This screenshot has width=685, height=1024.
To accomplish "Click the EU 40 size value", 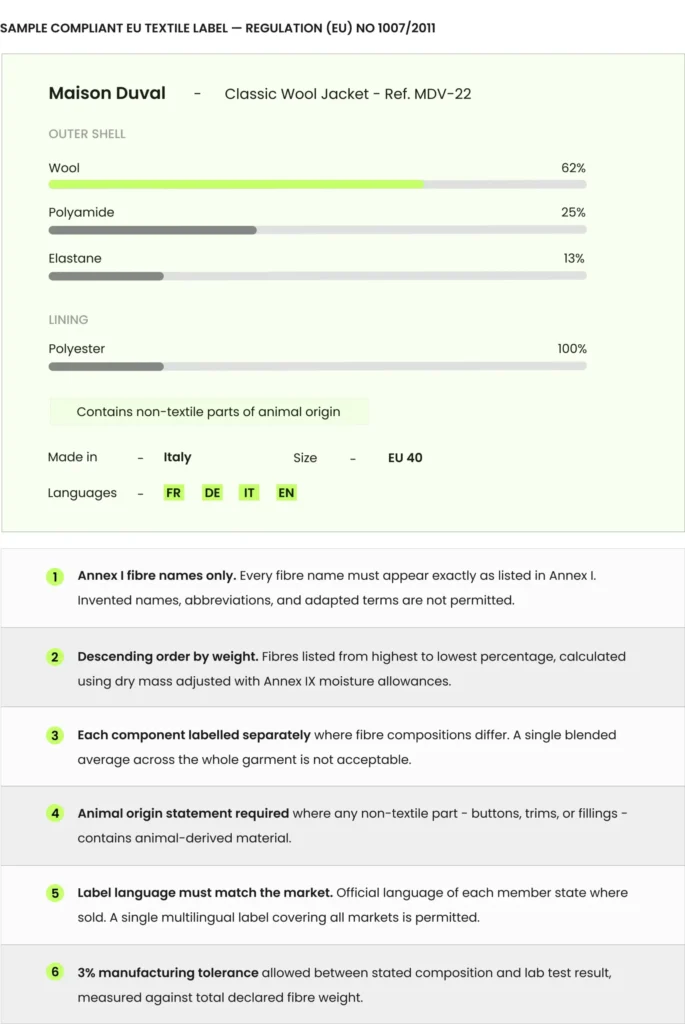I will pyautogui.click(x=405, y=458).
